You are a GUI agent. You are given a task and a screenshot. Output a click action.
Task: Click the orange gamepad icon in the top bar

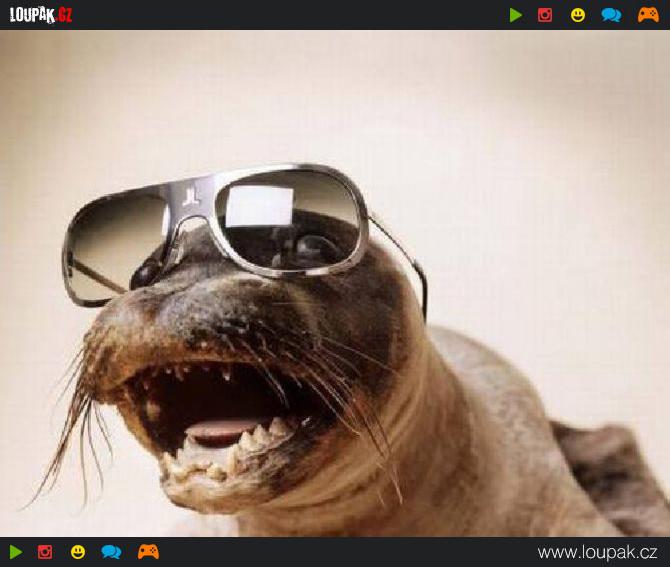pyautogui.click(x=648, y=15)
